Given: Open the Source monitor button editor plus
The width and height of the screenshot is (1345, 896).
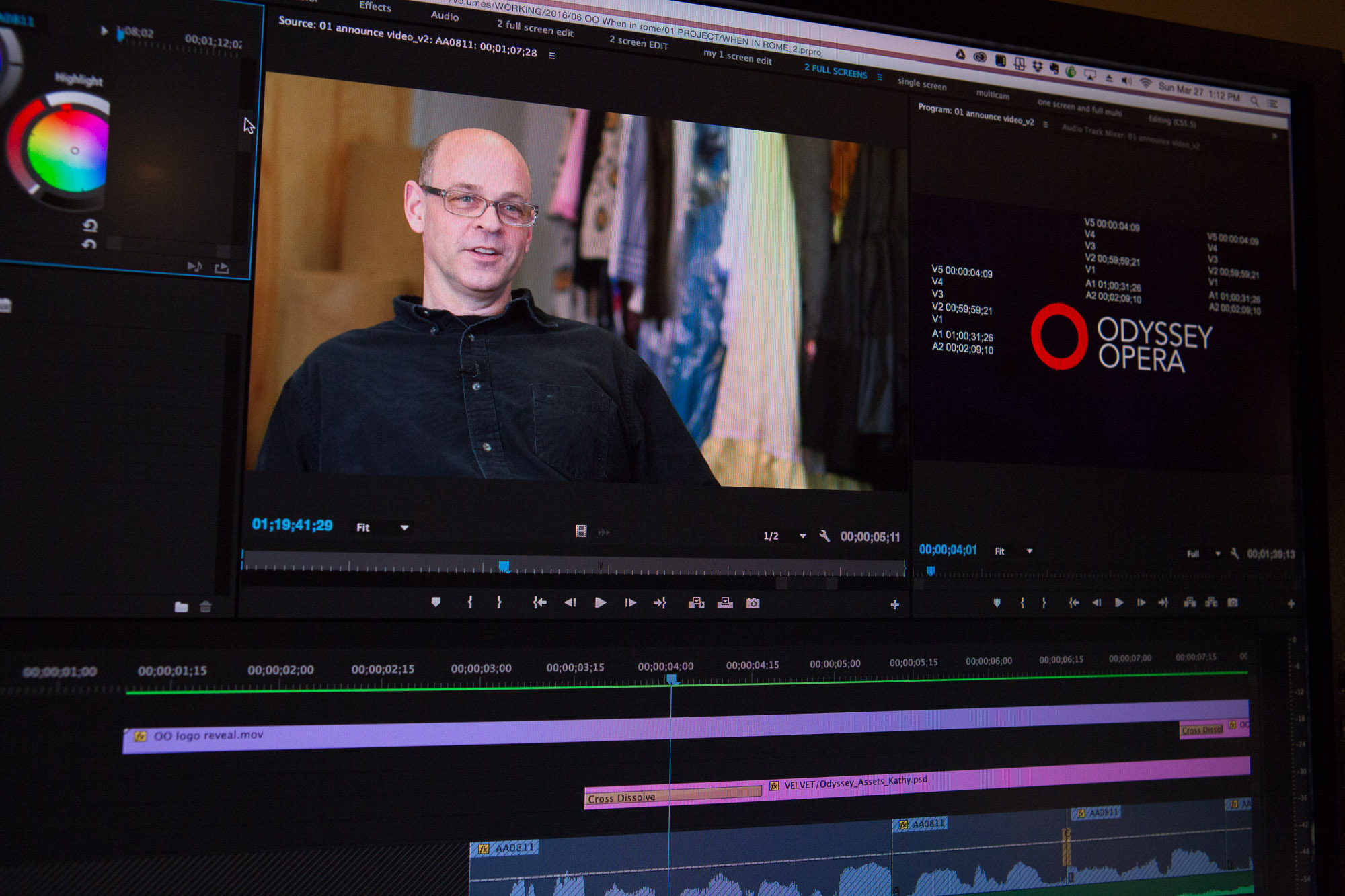Looking at the screenshot, I should [894, 604].
